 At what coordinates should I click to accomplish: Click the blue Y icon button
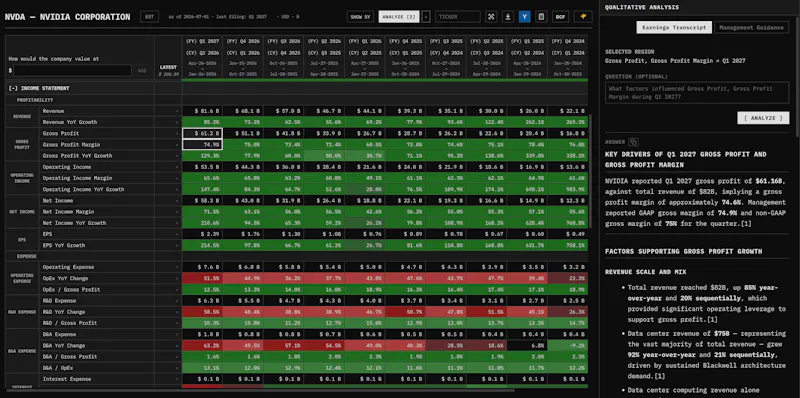(524, 17)
